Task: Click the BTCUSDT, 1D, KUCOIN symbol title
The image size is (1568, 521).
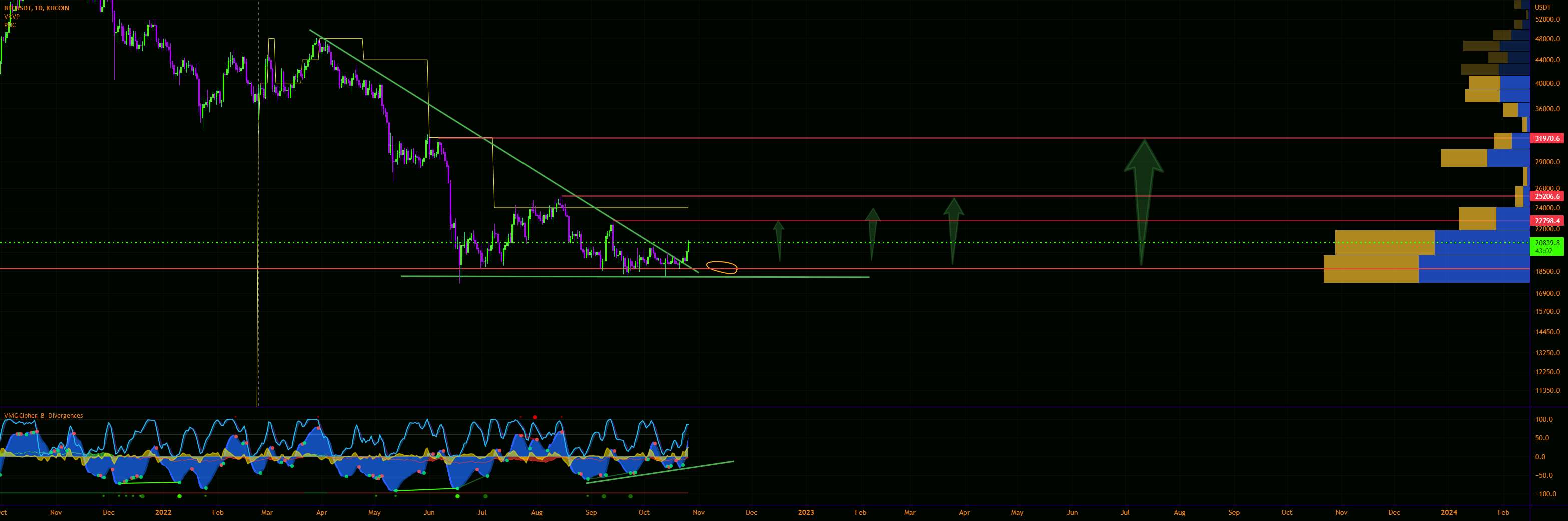Action: (37, 8)
